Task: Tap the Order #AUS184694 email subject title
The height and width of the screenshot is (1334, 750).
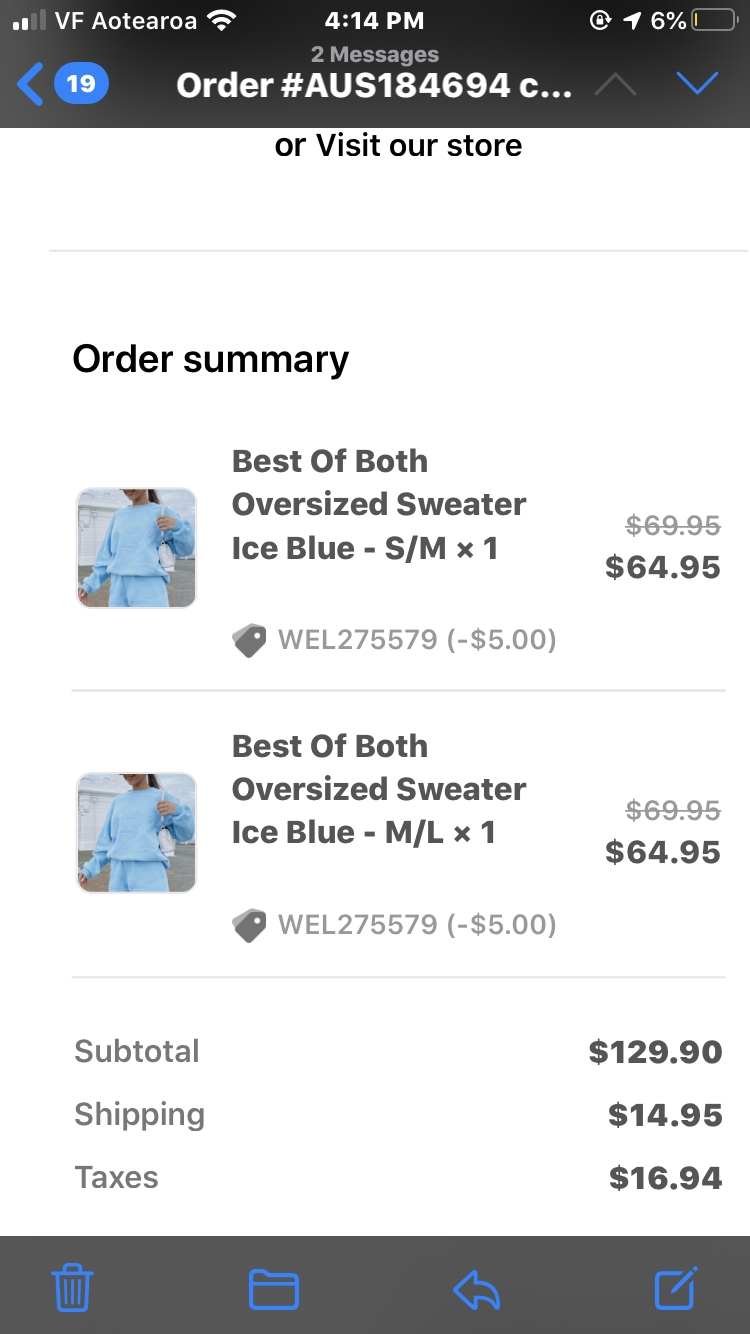Action: [374, 86]
